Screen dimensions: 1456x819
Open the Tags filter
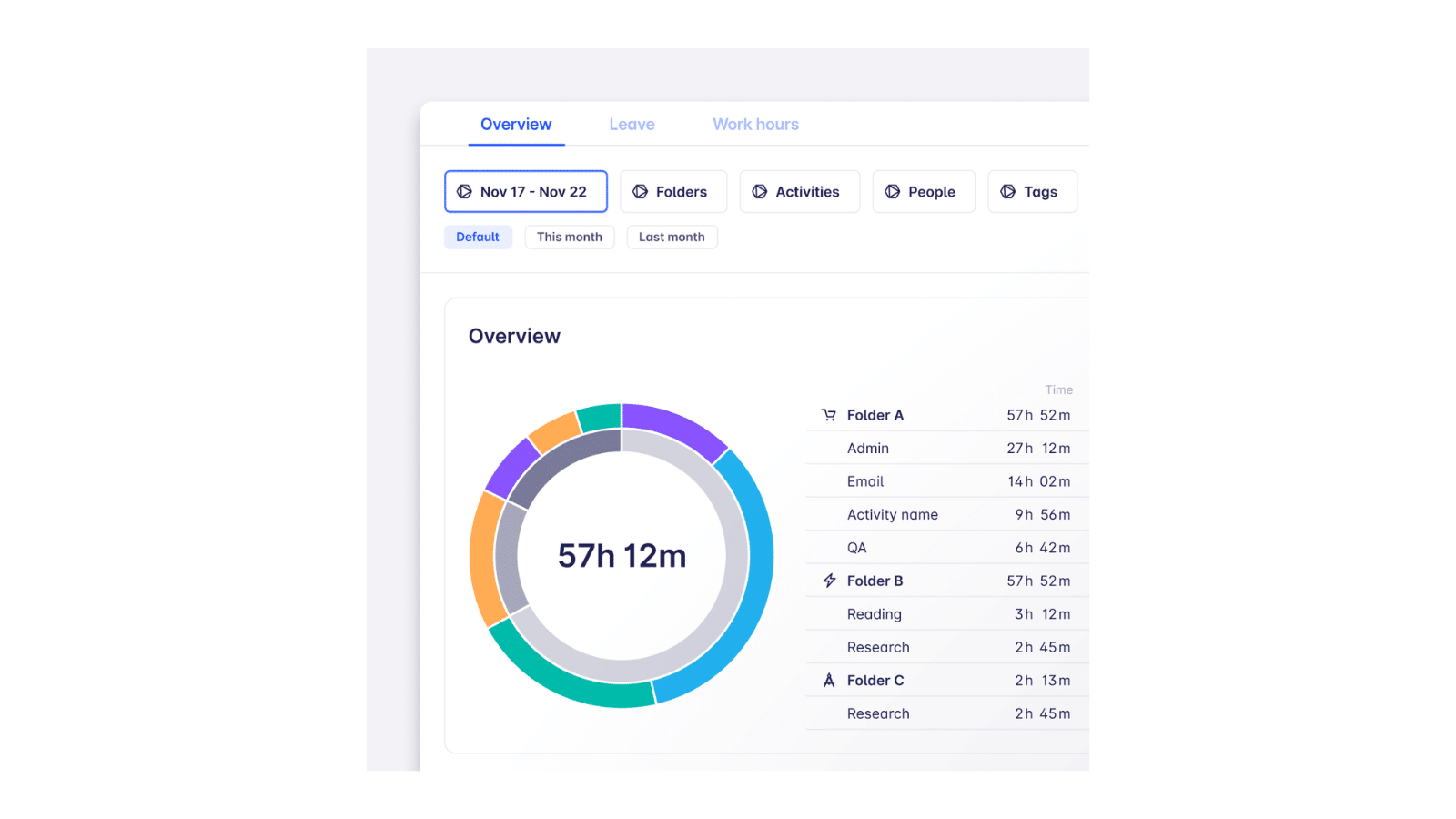click(1033, 192)
